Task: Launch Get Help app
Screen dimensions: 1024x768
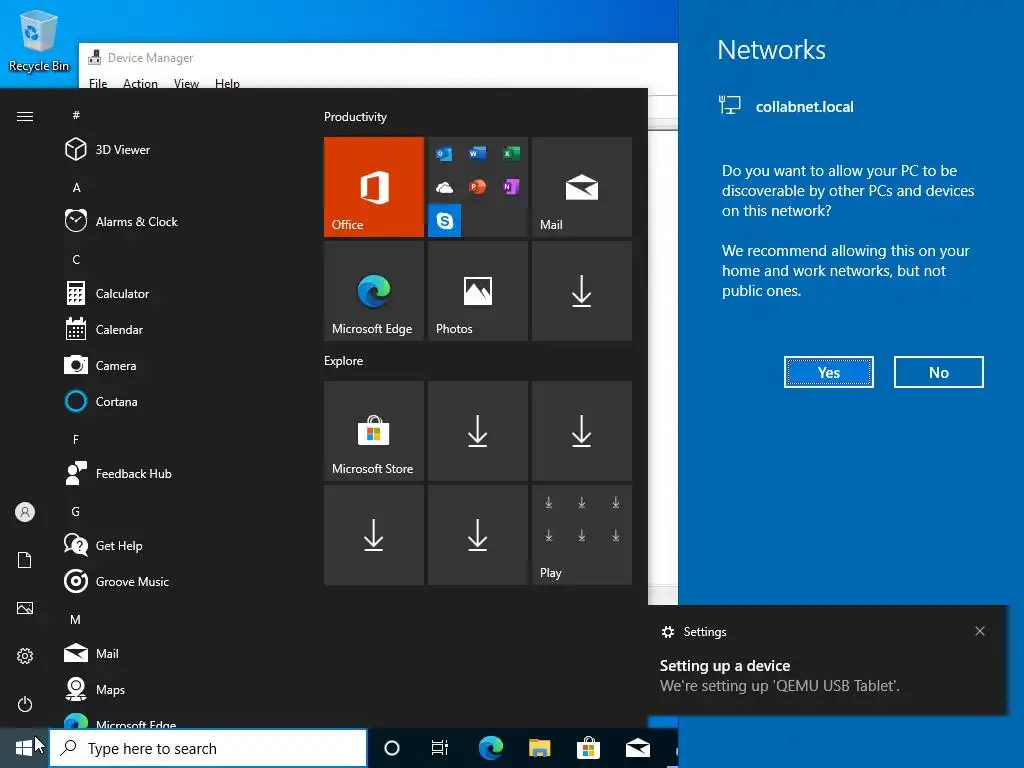Action: [176, 545]
